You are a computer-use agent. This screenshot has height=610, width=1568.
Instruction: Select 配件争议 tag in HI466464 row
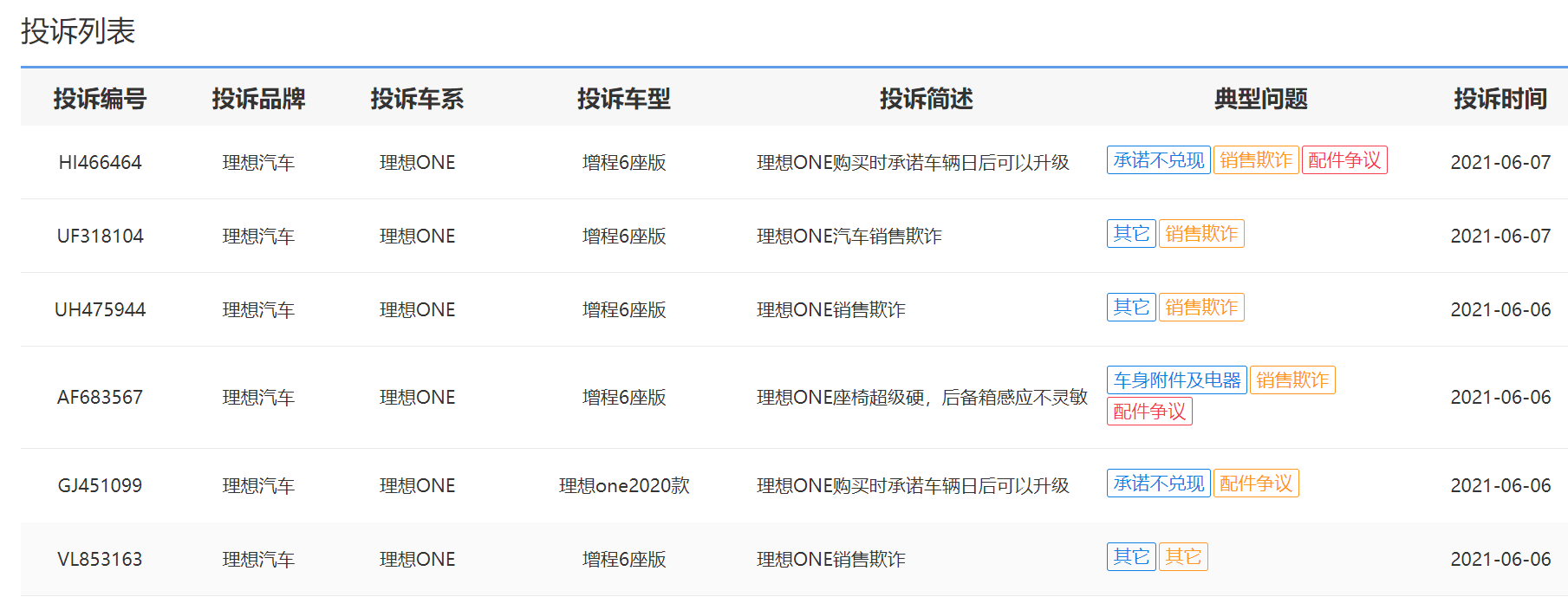click(x=1344, y=160)
